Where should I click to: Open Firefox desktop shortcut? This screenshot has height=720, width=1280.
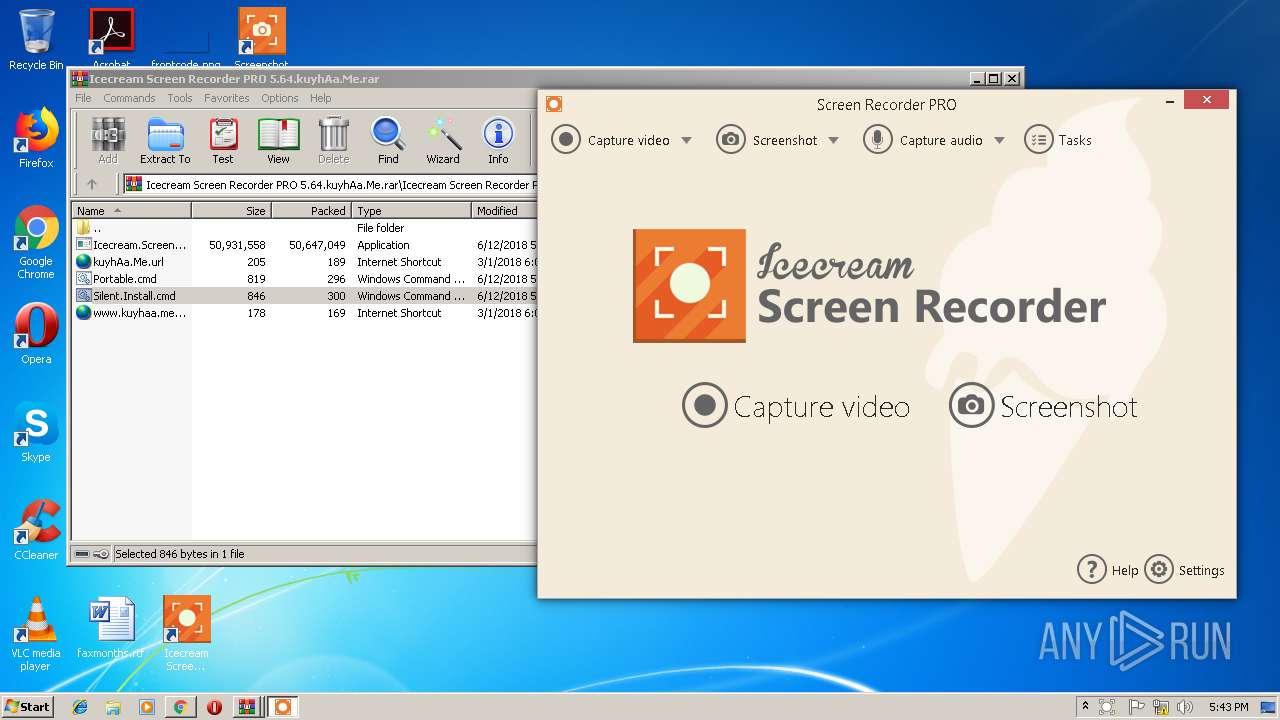point(36,138)
